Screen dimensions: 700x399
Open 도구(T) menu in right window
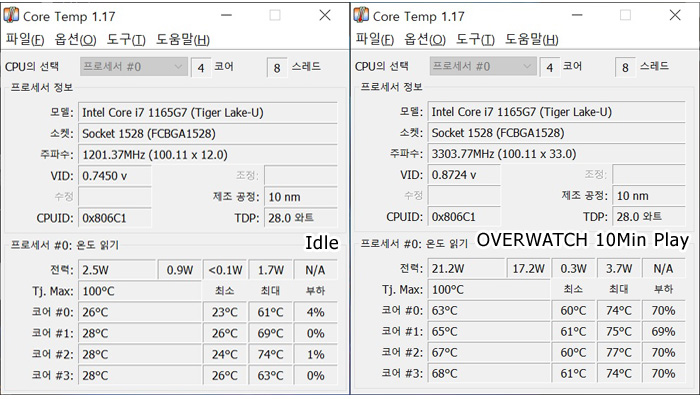(475, 39)
